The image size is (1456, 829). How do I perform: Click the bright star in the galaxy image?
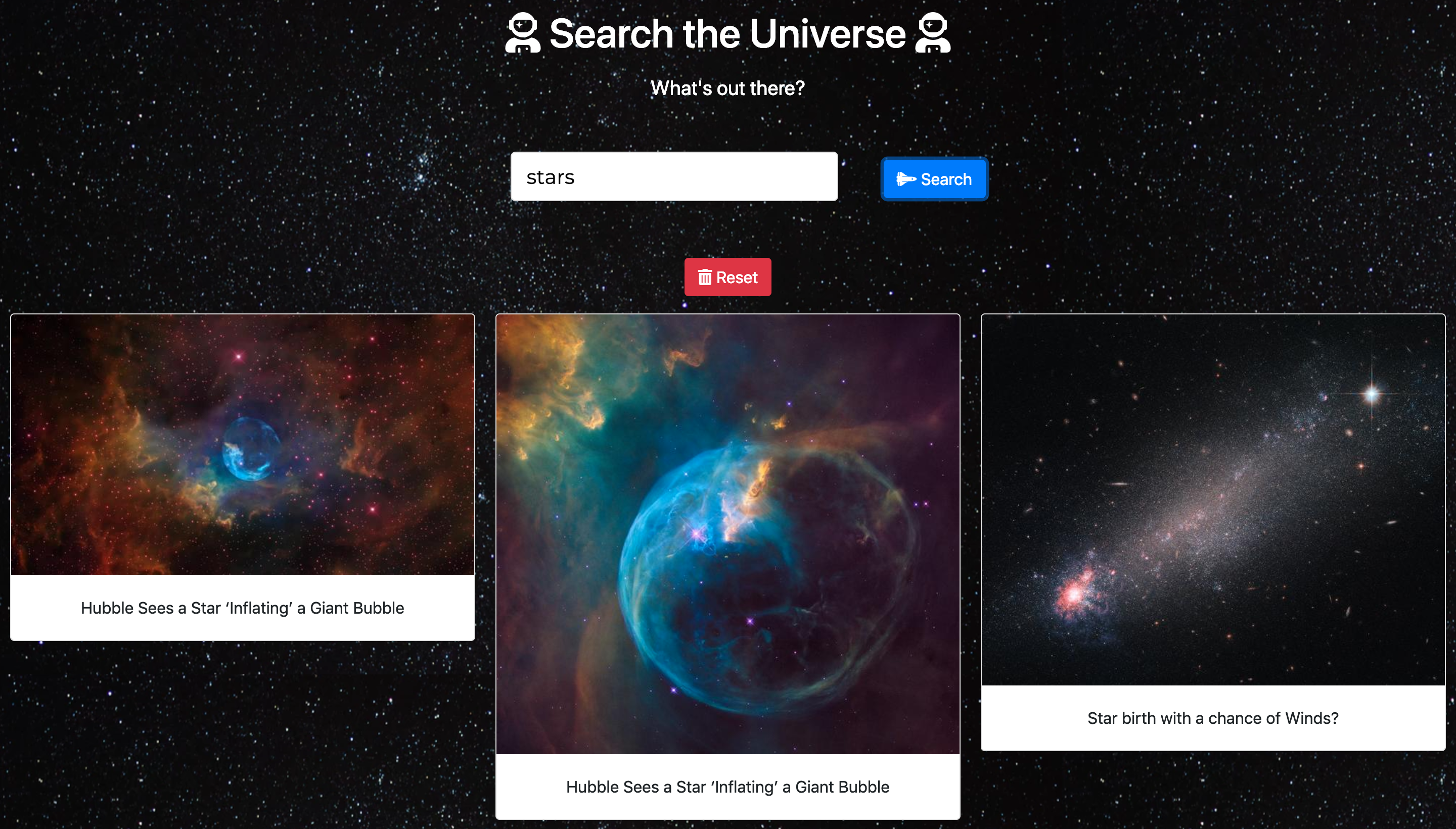[x=1371, y=393]
